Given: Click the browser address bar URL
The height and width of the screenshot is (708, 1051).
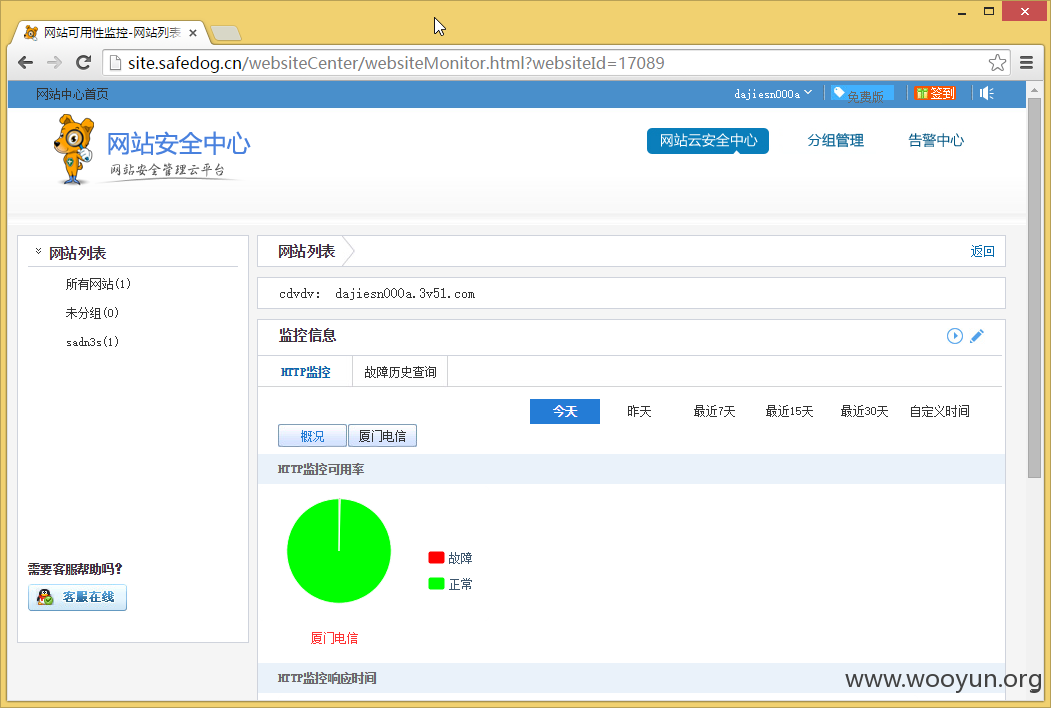Looking at the screenshot, I should [396, 63].
